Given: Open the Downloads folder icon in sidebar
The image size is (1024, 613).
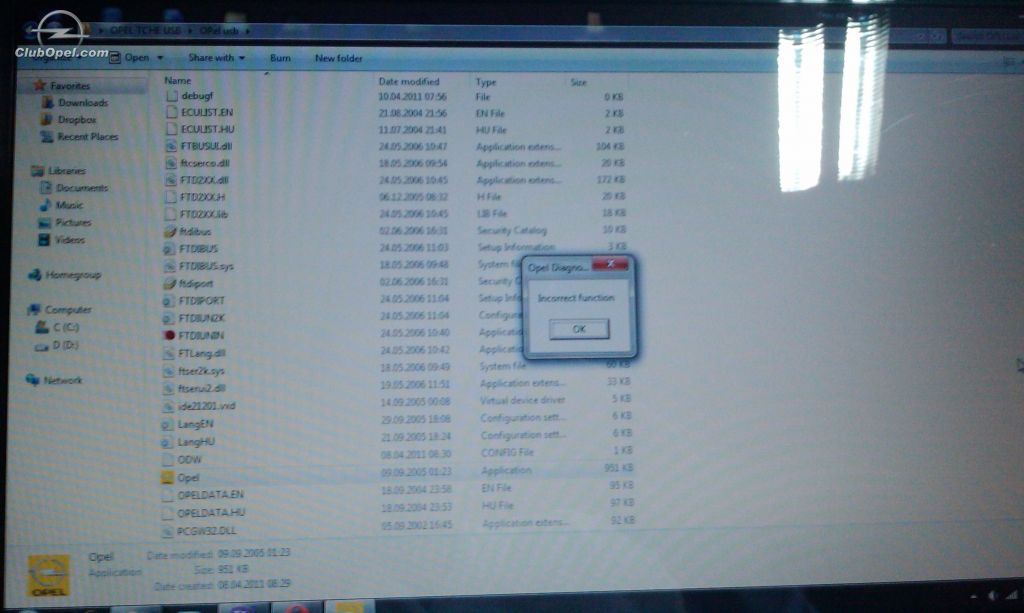Looking at the screenshot, I should (48, 102).
